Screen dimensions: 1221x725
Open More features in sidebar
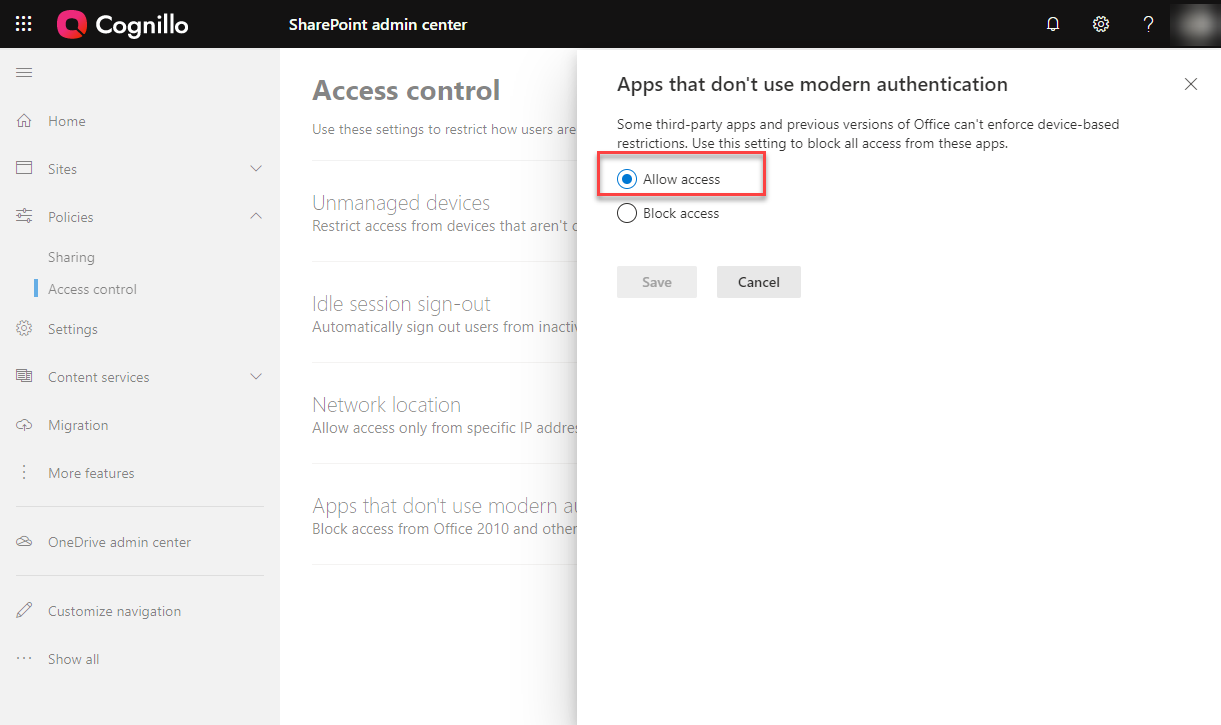[x=91, y=473]
